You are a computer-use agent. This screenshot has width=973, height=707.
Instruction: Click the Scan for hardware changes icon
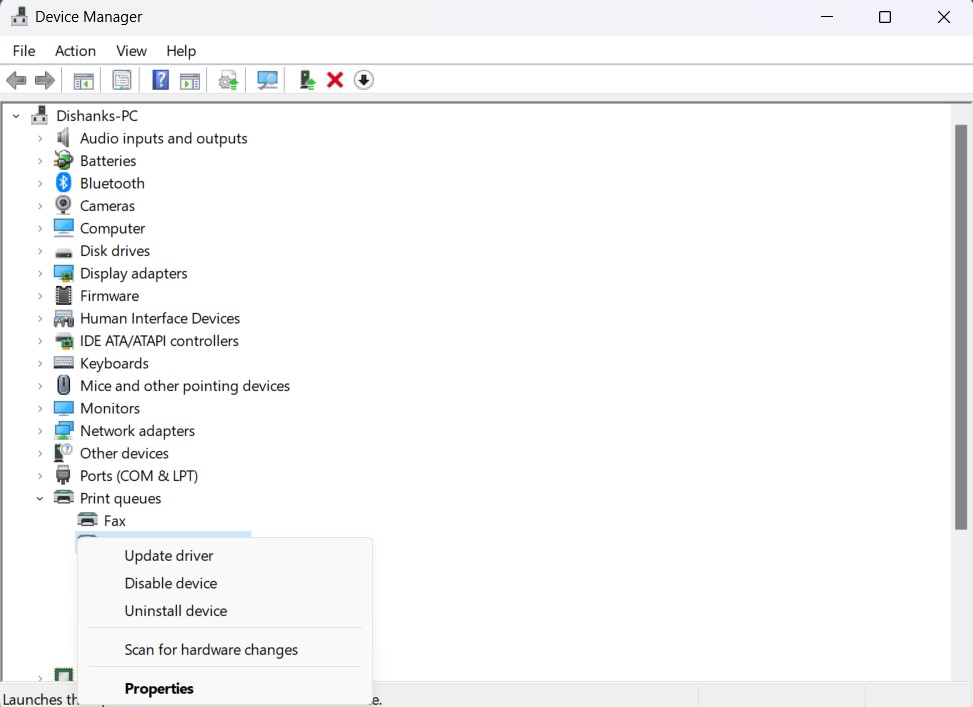266,80
